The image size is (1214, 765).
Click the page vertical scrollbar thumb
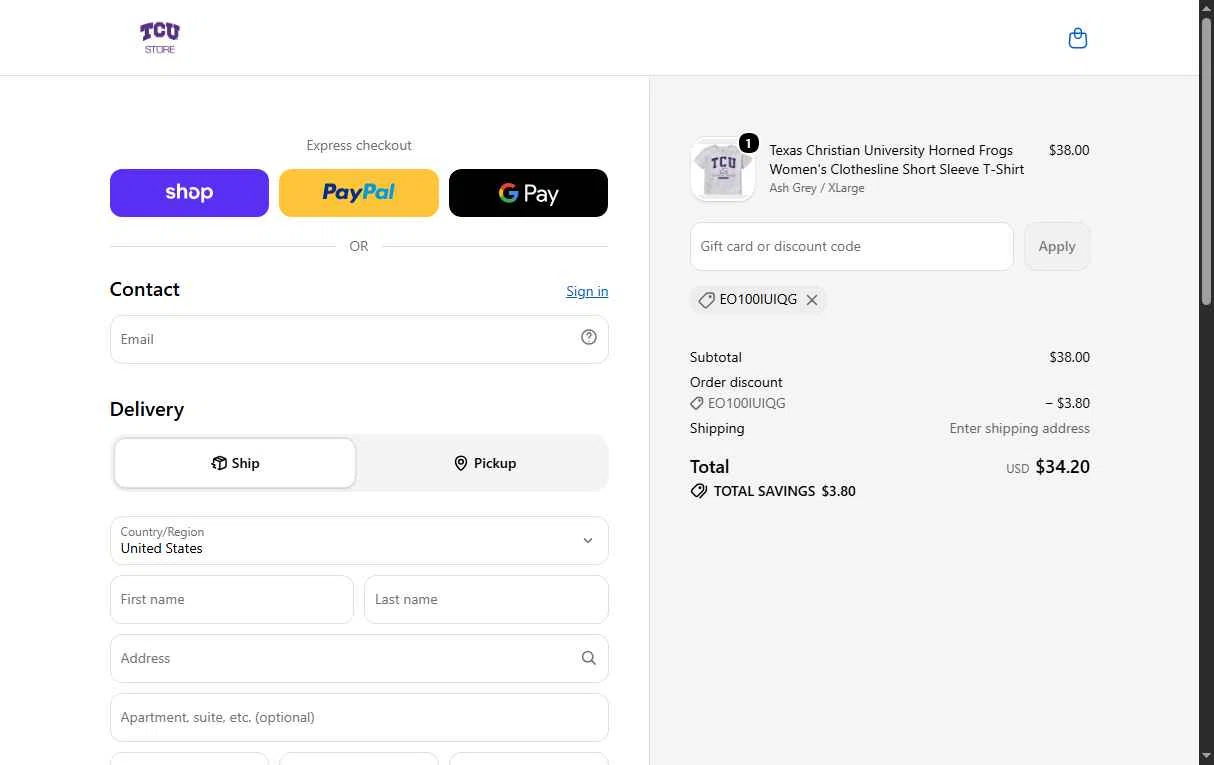pos(1206,160)
